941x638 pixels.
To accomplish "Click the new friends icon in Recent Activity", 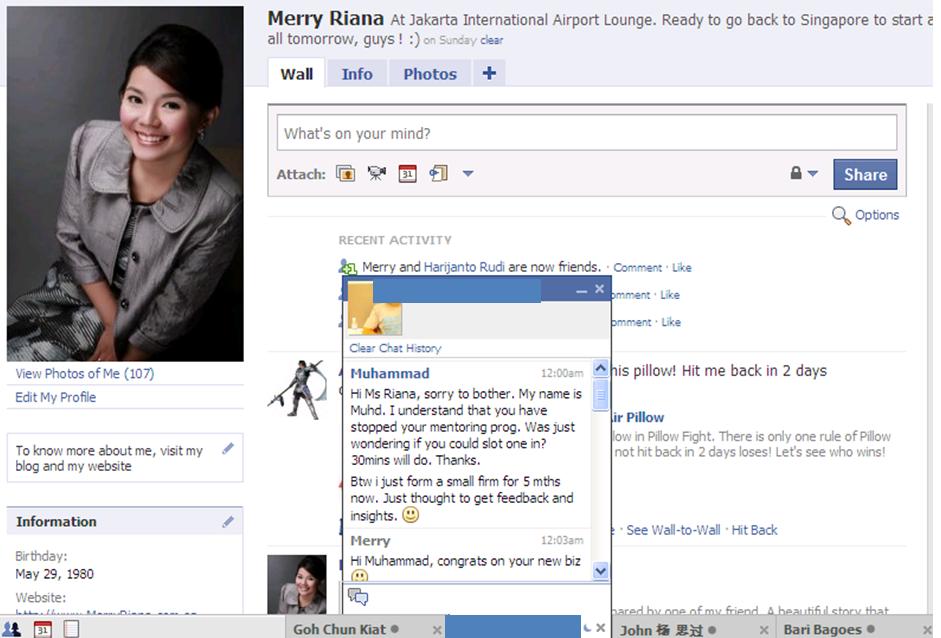I will pos(348,266).
